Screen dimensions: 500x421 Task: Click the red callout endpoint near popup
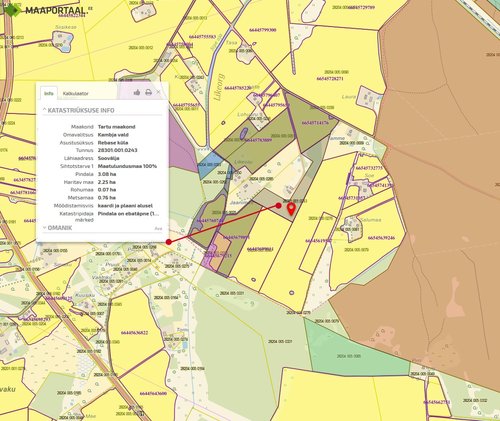coord(169,242)
